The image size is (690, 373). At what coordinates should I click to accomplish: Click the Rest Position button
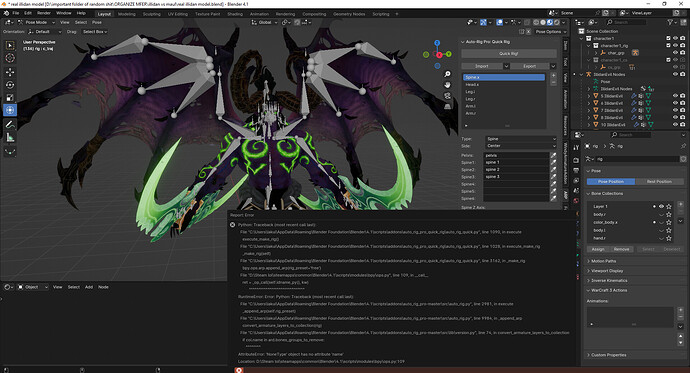pos(659,181)
